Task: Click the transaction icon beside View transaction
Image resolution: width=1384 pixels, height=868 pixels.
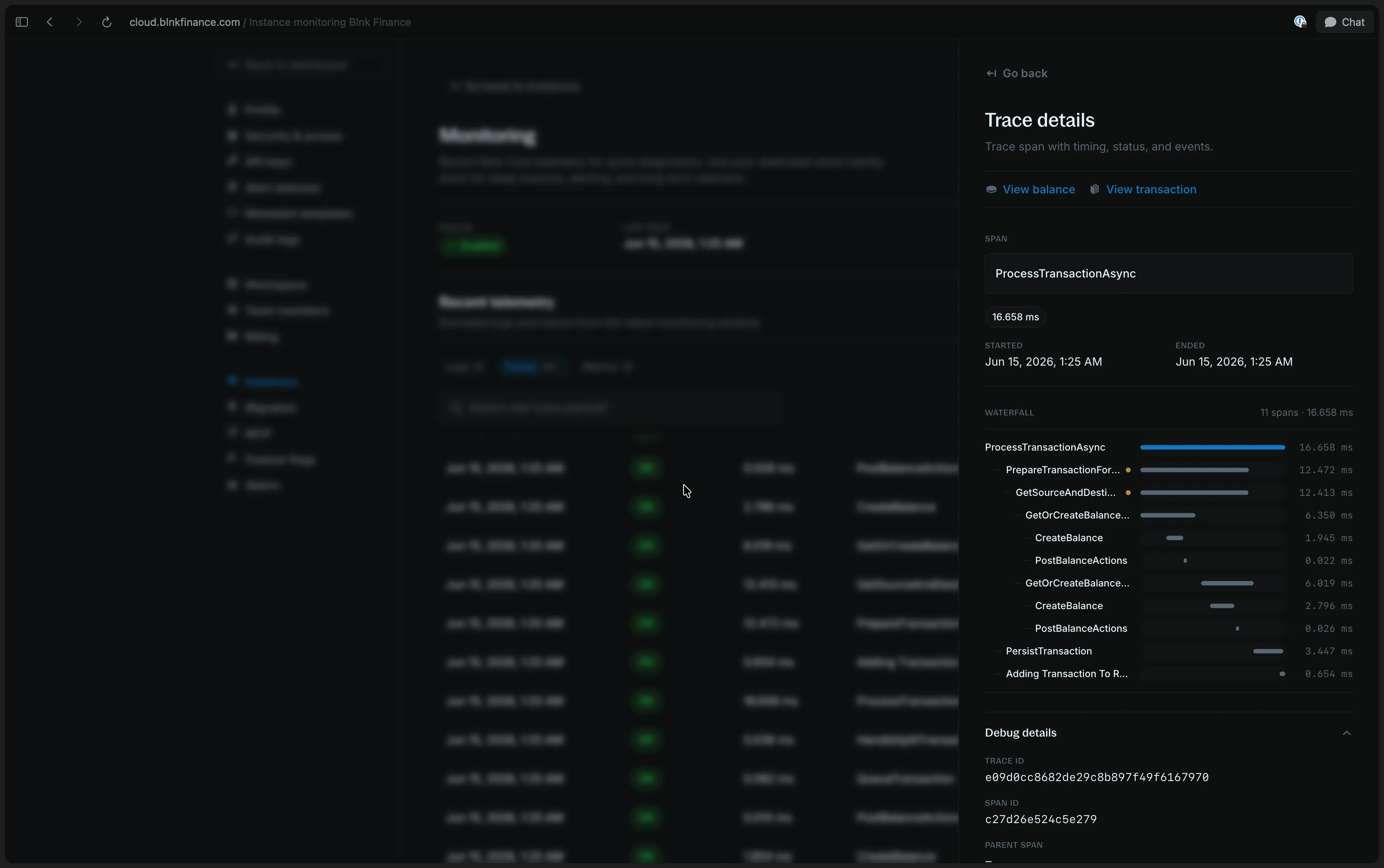Action: point(1095,189)
